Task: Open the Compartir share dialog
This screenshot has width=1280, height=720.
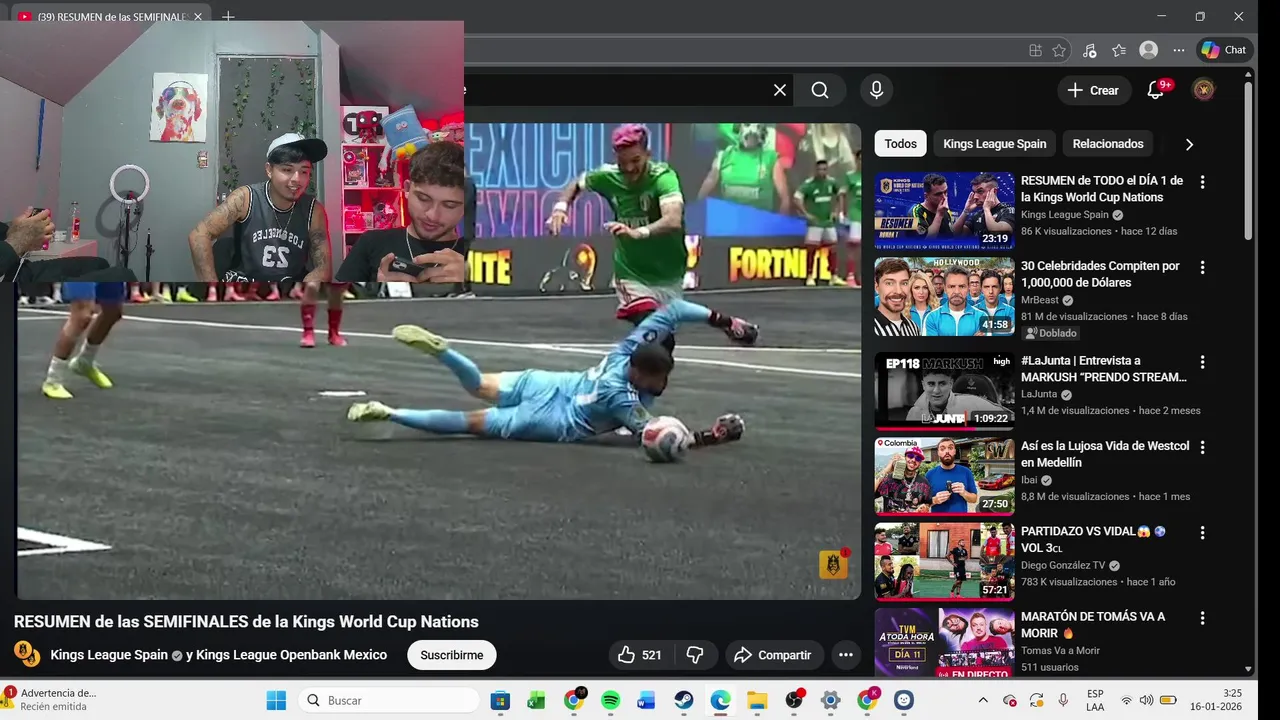Action: tap(774, 655)
